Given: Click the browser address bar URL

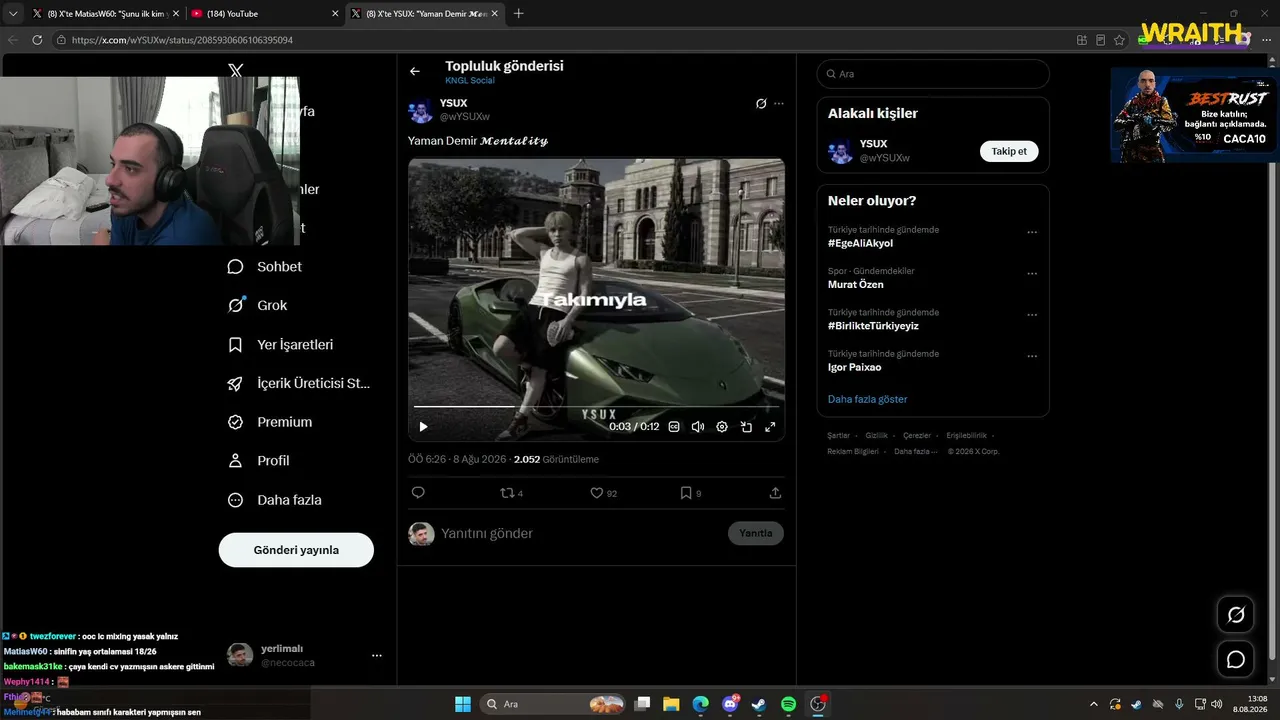Looking at the screenshot, I should (182, 40).
